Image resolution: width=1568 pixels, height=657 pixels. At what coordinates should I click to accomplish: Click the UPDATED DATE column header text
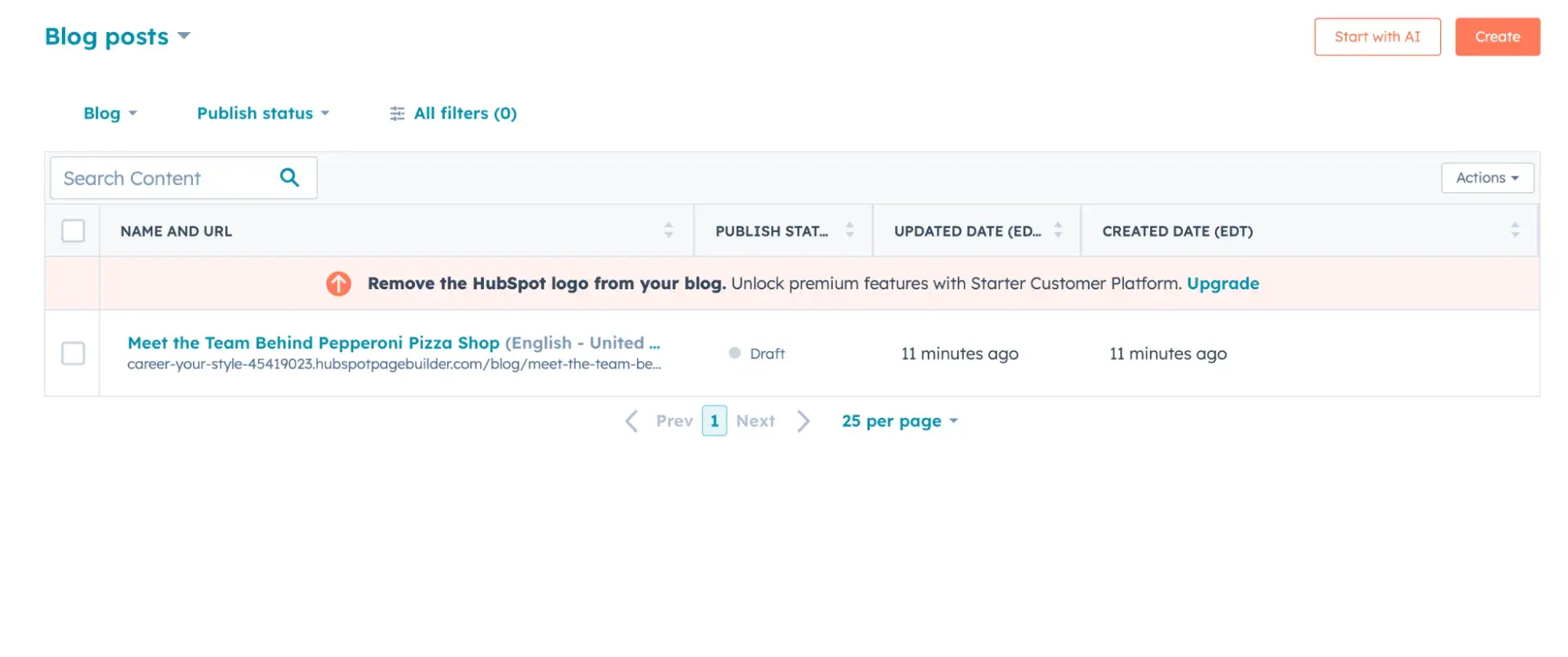pos(968,231)
